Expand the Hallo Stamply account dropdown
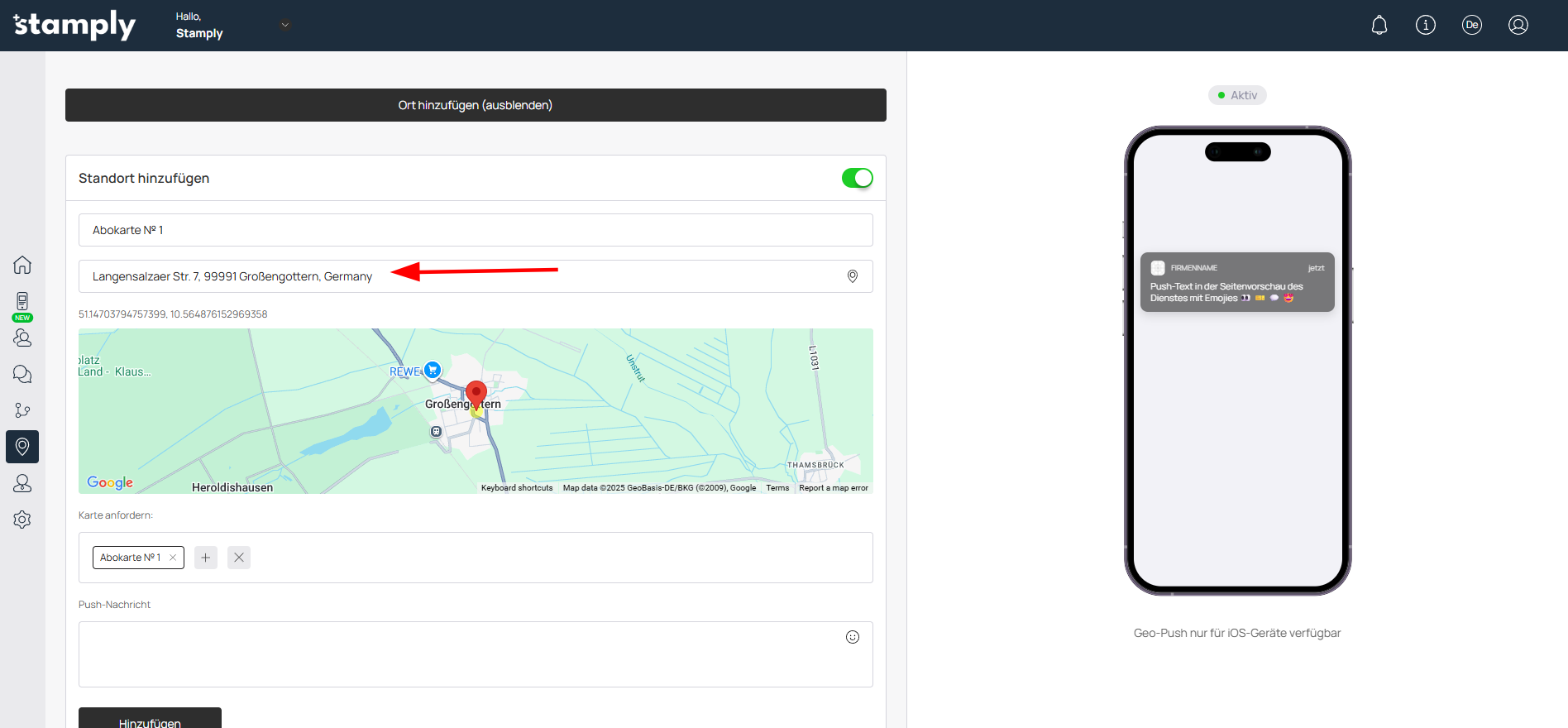1568x728 pixels. click(x=285, y=25)
